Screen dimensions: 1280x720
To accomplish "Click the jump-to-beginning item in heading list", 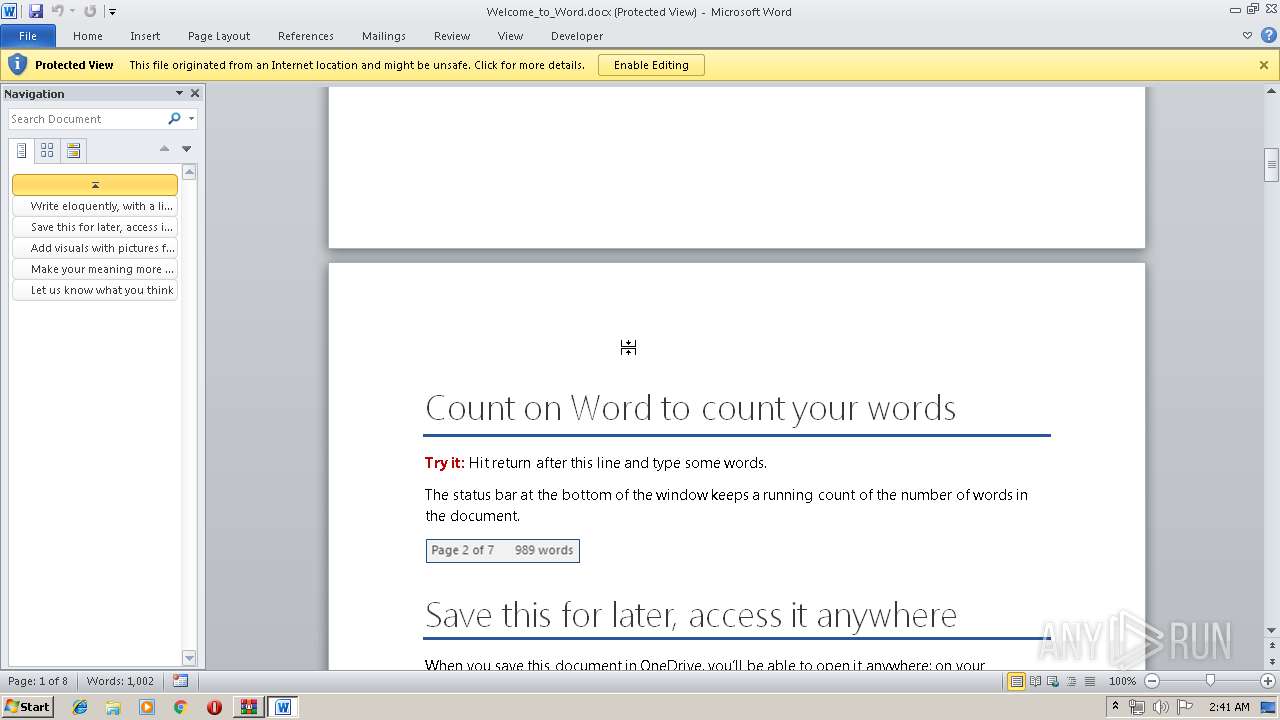I will tap(95, 185).
